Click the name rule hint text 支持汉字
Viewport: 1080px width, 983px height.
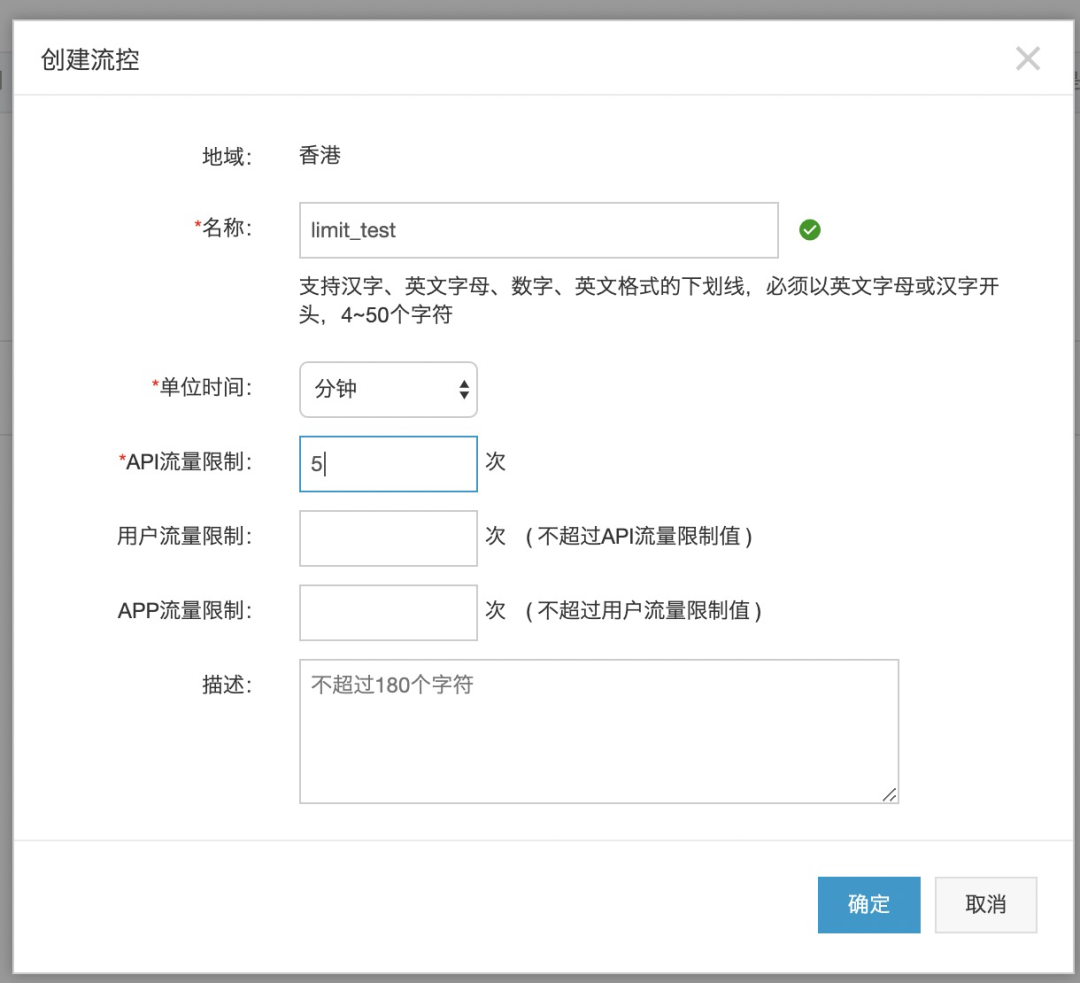[x=649, y=300]
